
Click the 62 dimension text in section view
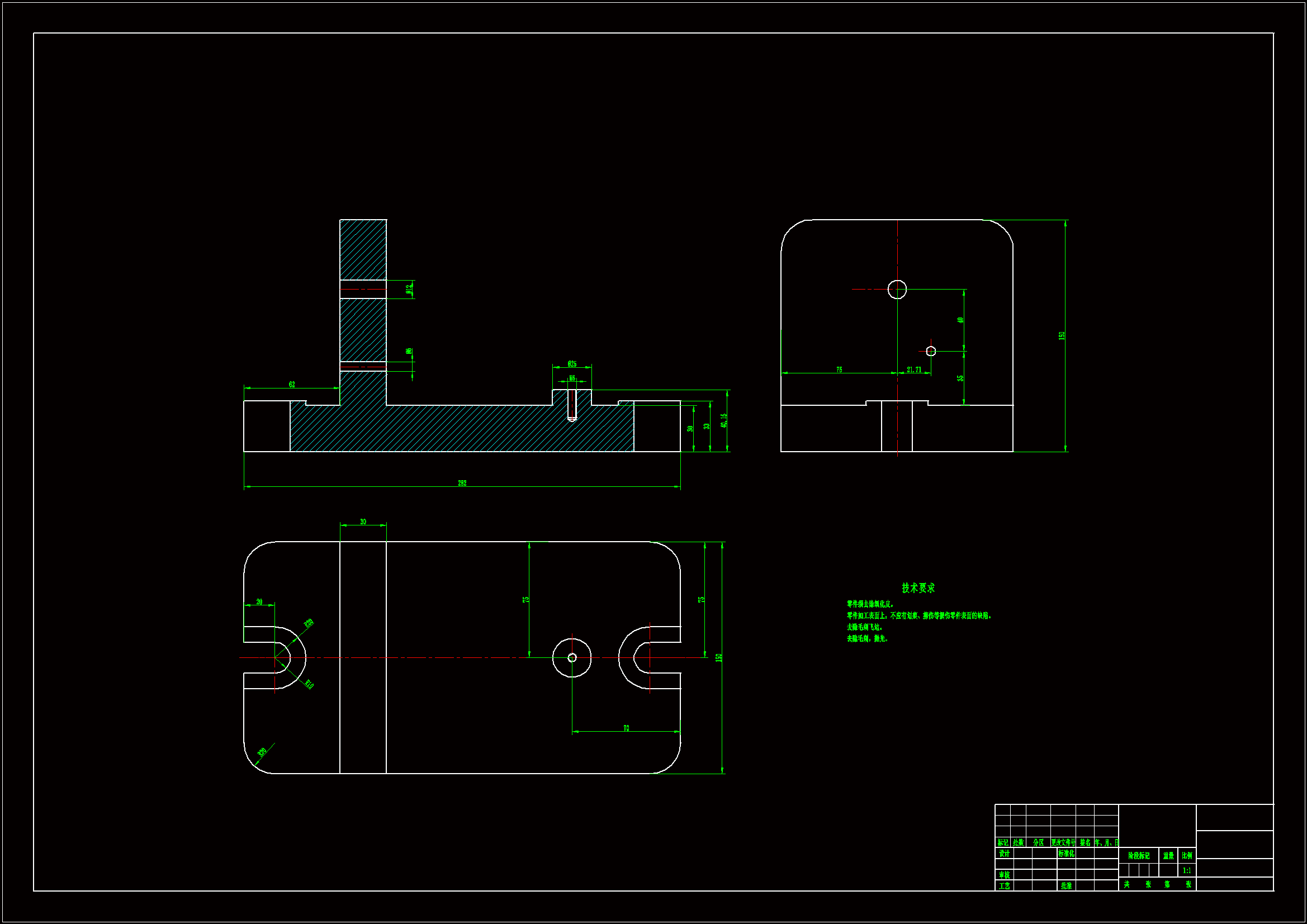click(x=291, y=385)
